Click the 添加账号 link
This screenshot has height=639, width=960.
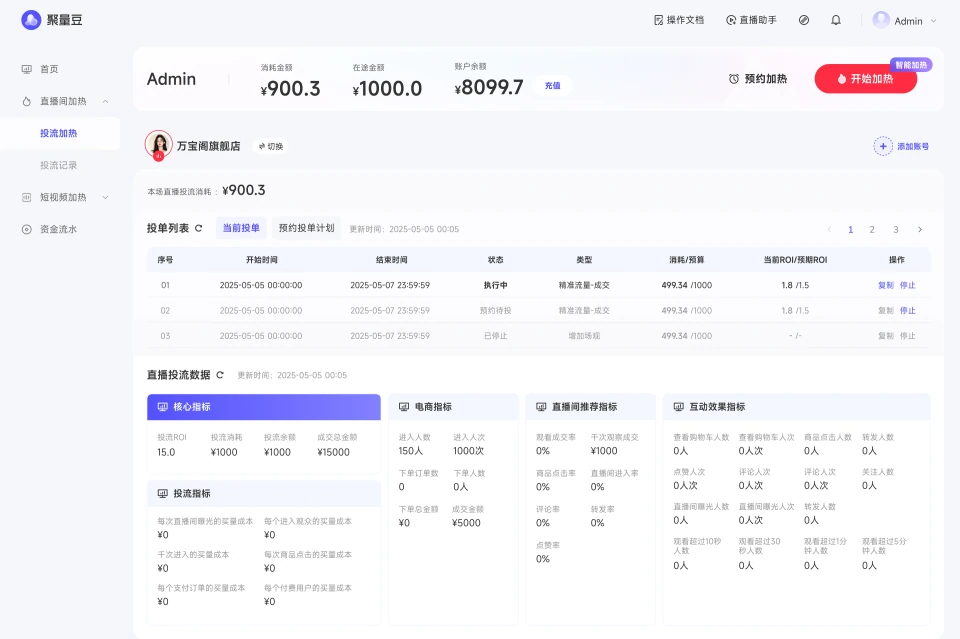[913, 146]
